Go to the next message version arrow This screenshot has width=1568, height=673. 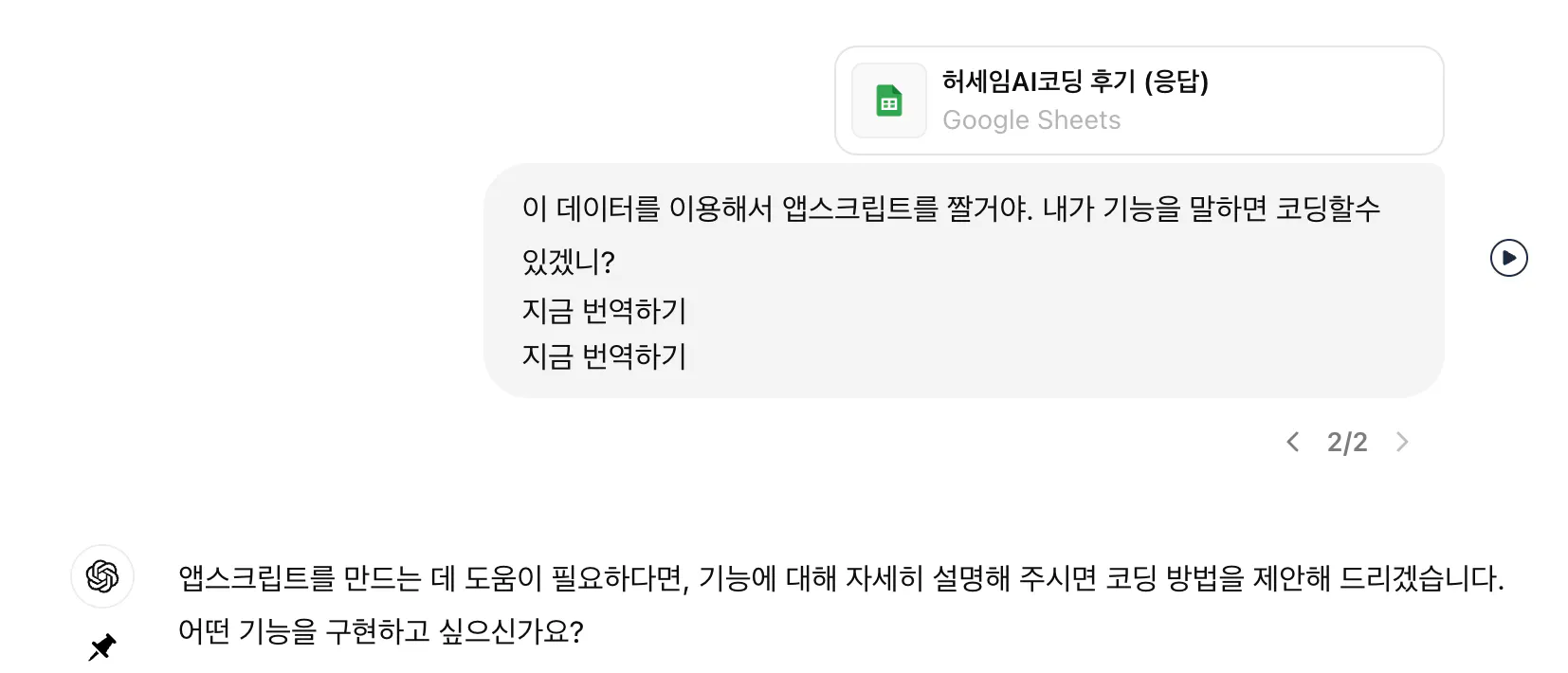1402,442
